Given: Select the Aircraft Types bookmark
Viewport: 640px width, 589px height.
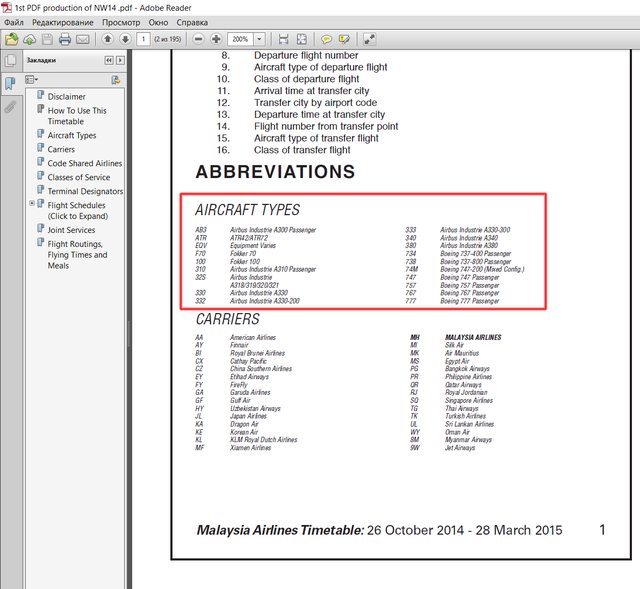Looking at the screenshot, I should coord(72,136).
